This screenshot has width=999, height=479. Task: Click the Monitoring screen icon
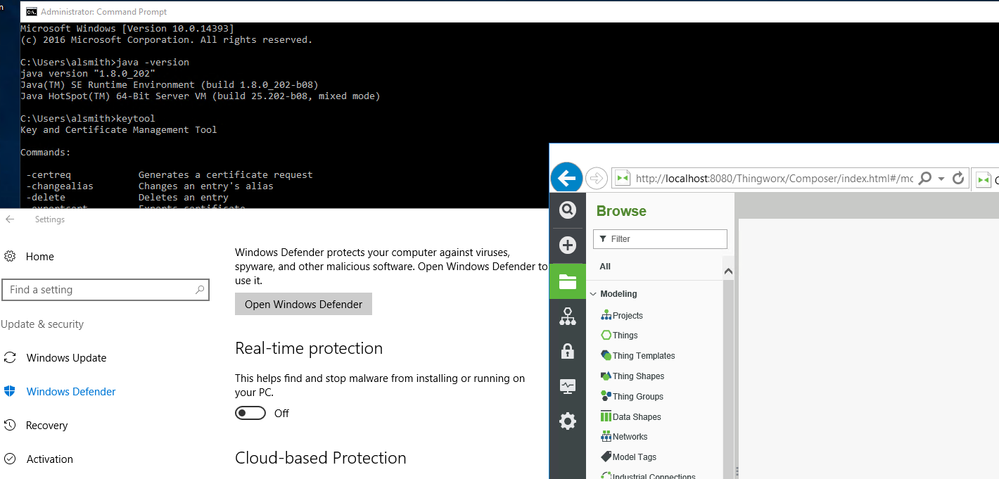[x=567, y=386]
